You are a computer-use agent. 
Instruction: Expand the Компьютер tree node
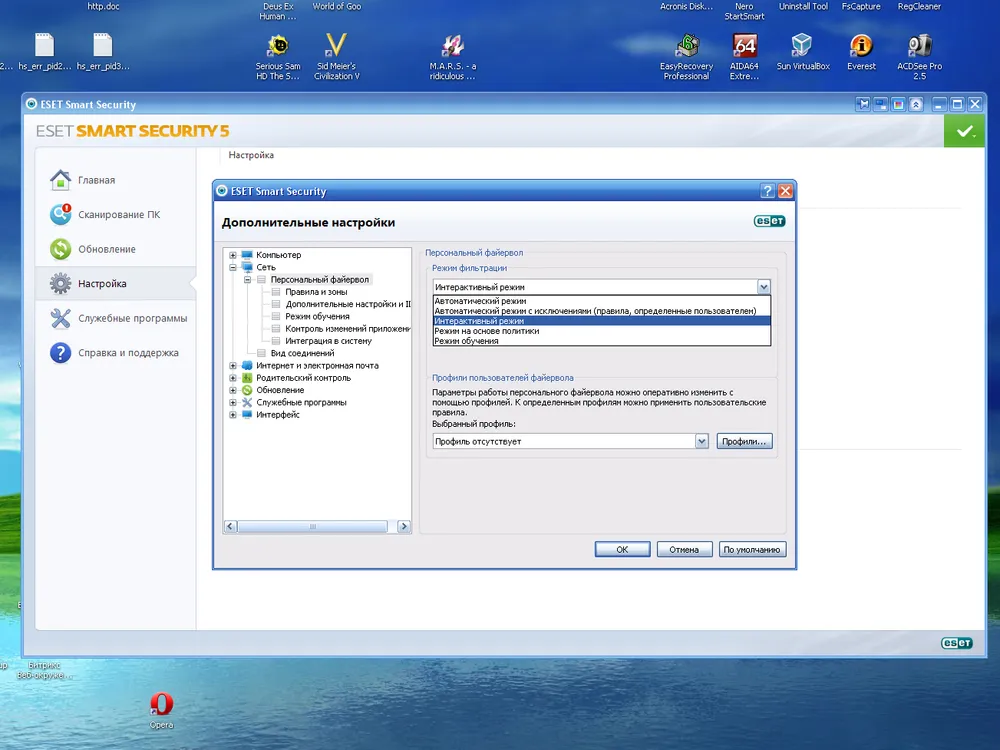pos(233,255)
